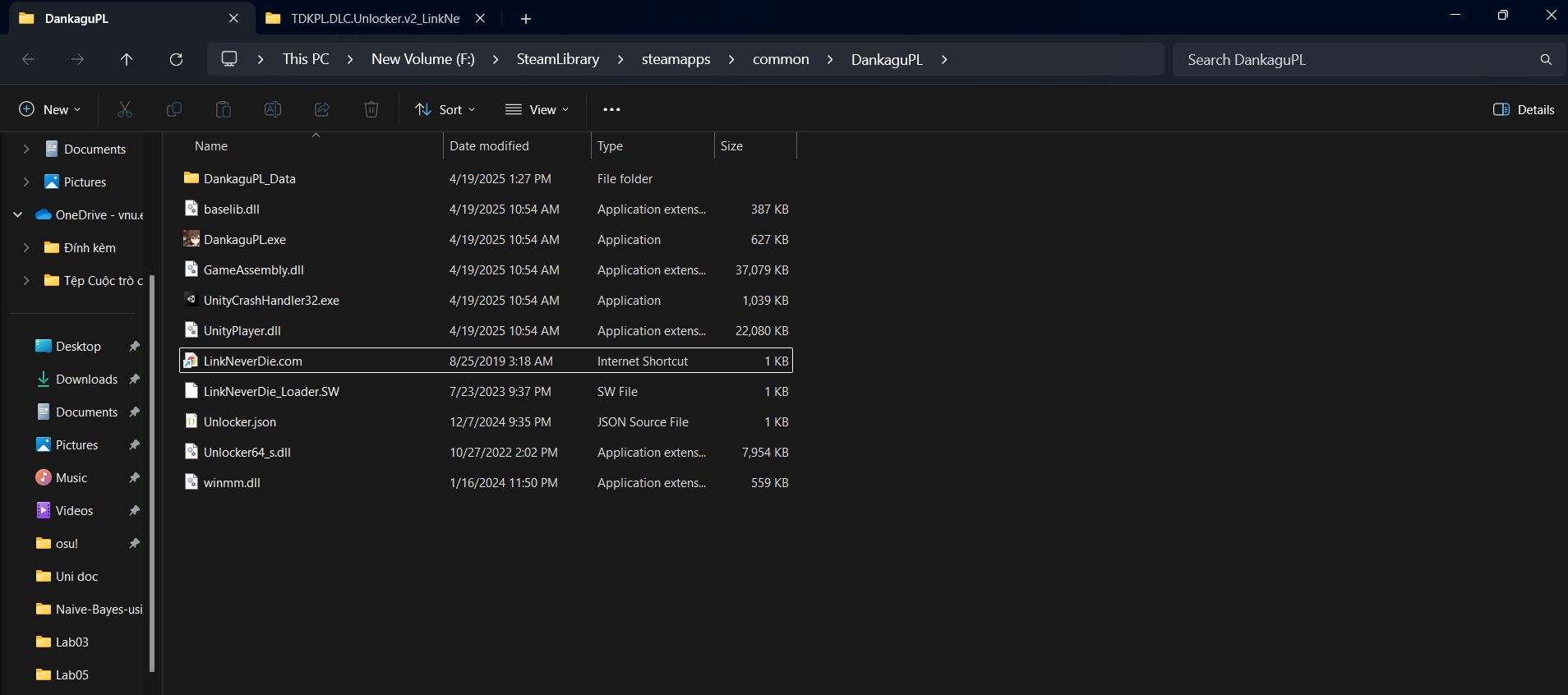1568x695 pixels.
Task: Navigate to SteamLibrary in the address bar
Action: click(557, 59)
